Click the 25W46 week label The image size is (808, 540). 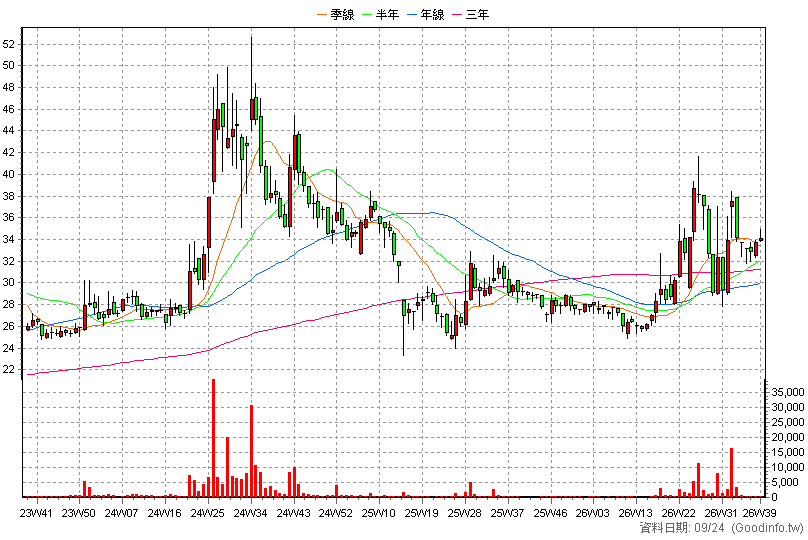coord(550,513)
